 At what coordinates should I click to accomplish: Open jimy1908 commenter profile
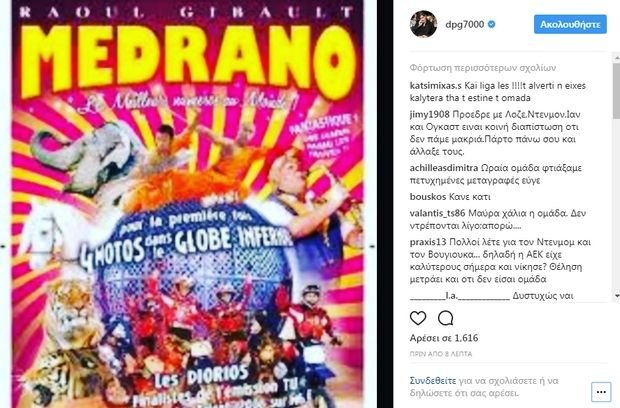point(430,115)
